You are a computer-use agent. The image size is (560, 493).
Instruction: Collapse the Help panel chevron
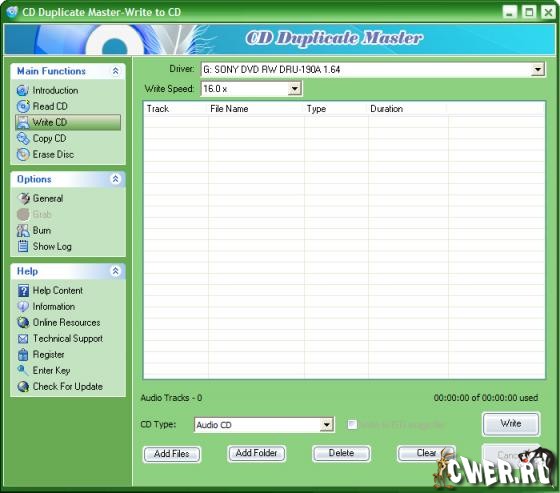[x=115, y=271]
